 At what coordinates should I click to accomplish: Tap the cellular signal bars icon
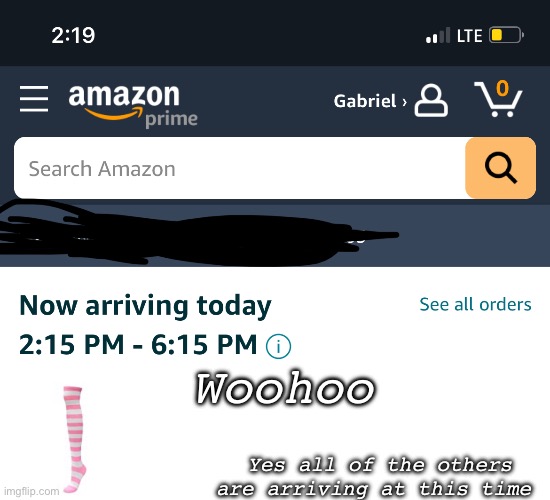(x=438, y=35)
